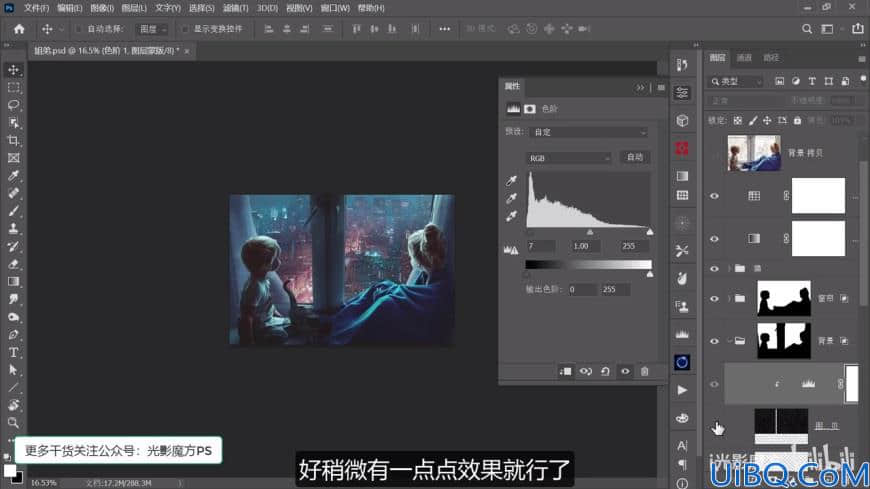Toggle layer visibility eye in Properties panel
The height and width of the screenshot is (489, 870).
coord(625,371)
